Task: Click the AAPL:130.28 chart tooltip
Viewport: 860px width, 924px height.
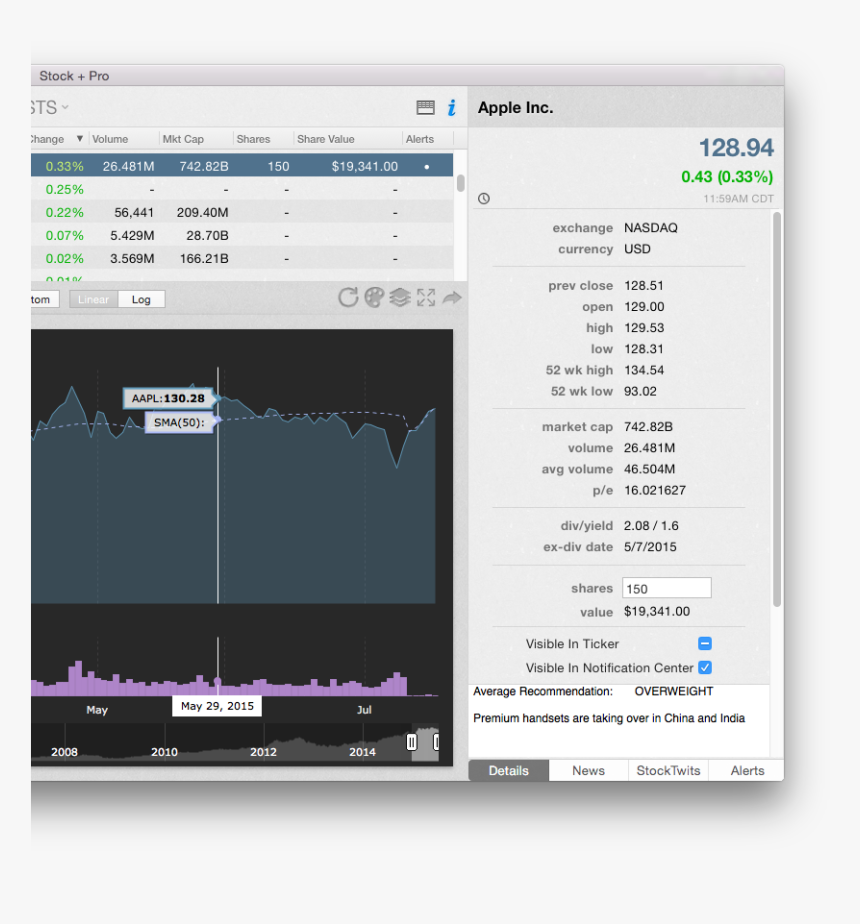Action: coord(168,398)
